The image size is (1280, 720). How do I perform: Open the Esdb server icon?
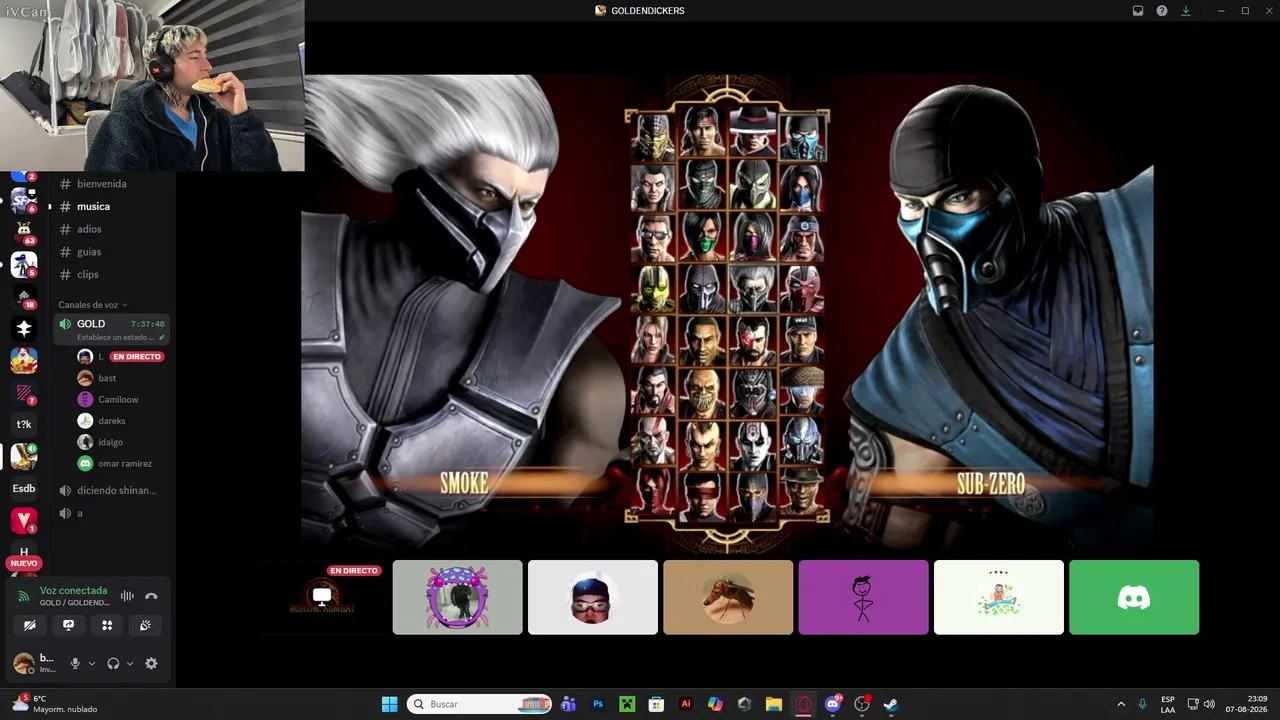[x=24, y=489]
